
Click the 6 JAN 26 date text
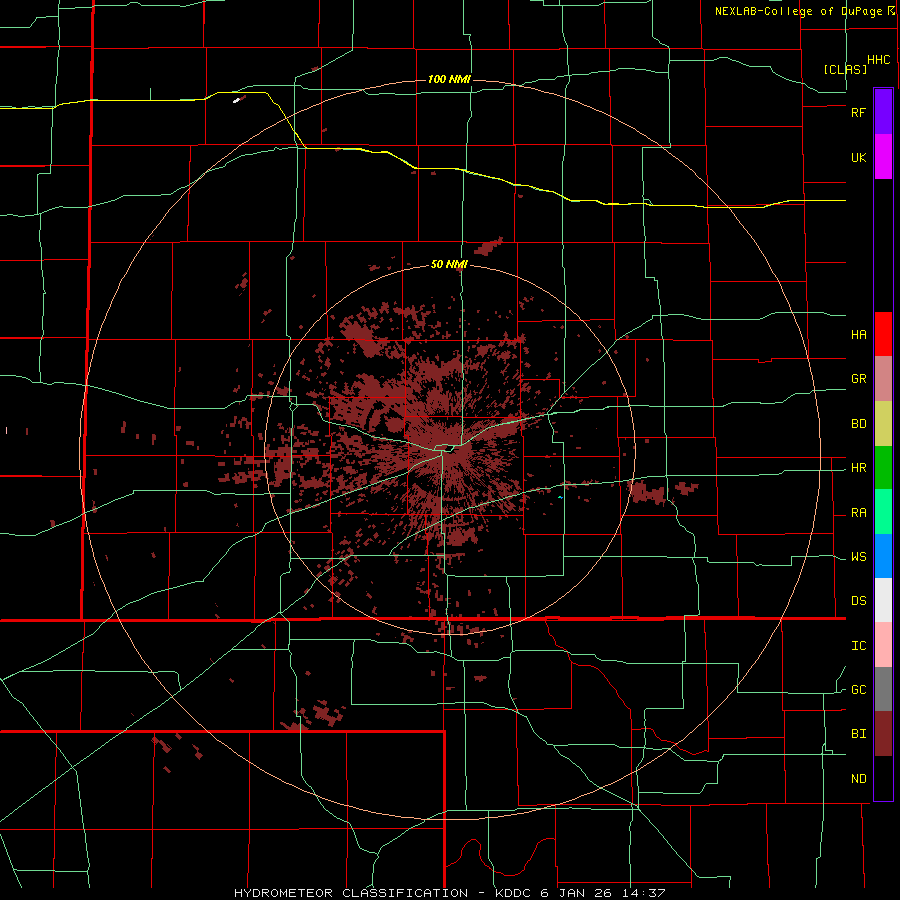[576, 893]
